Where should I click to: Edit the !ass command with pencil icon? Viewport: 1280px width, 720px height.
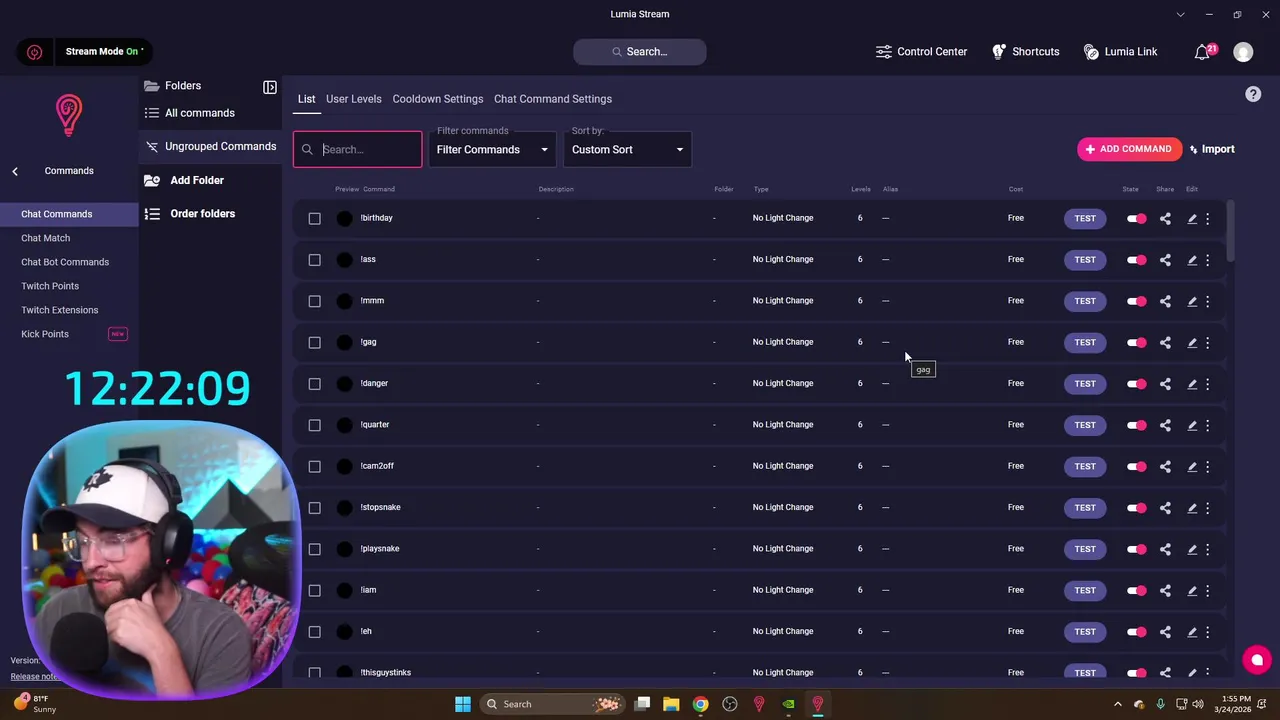[1192, 260]
